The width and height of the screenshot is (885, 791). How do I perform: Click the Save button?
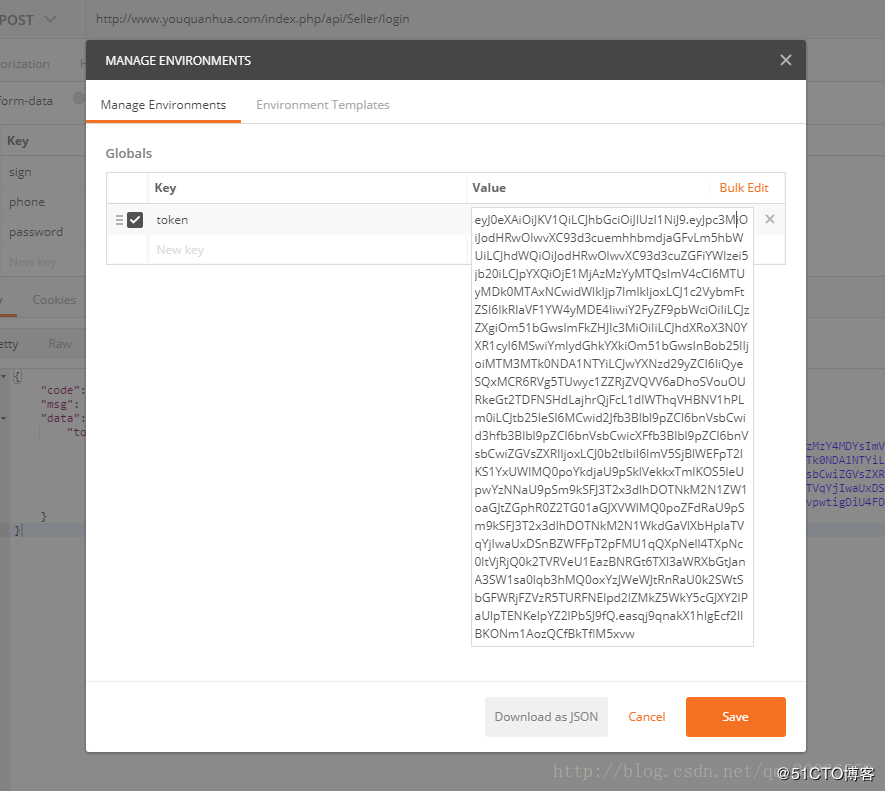coord(735,717)
